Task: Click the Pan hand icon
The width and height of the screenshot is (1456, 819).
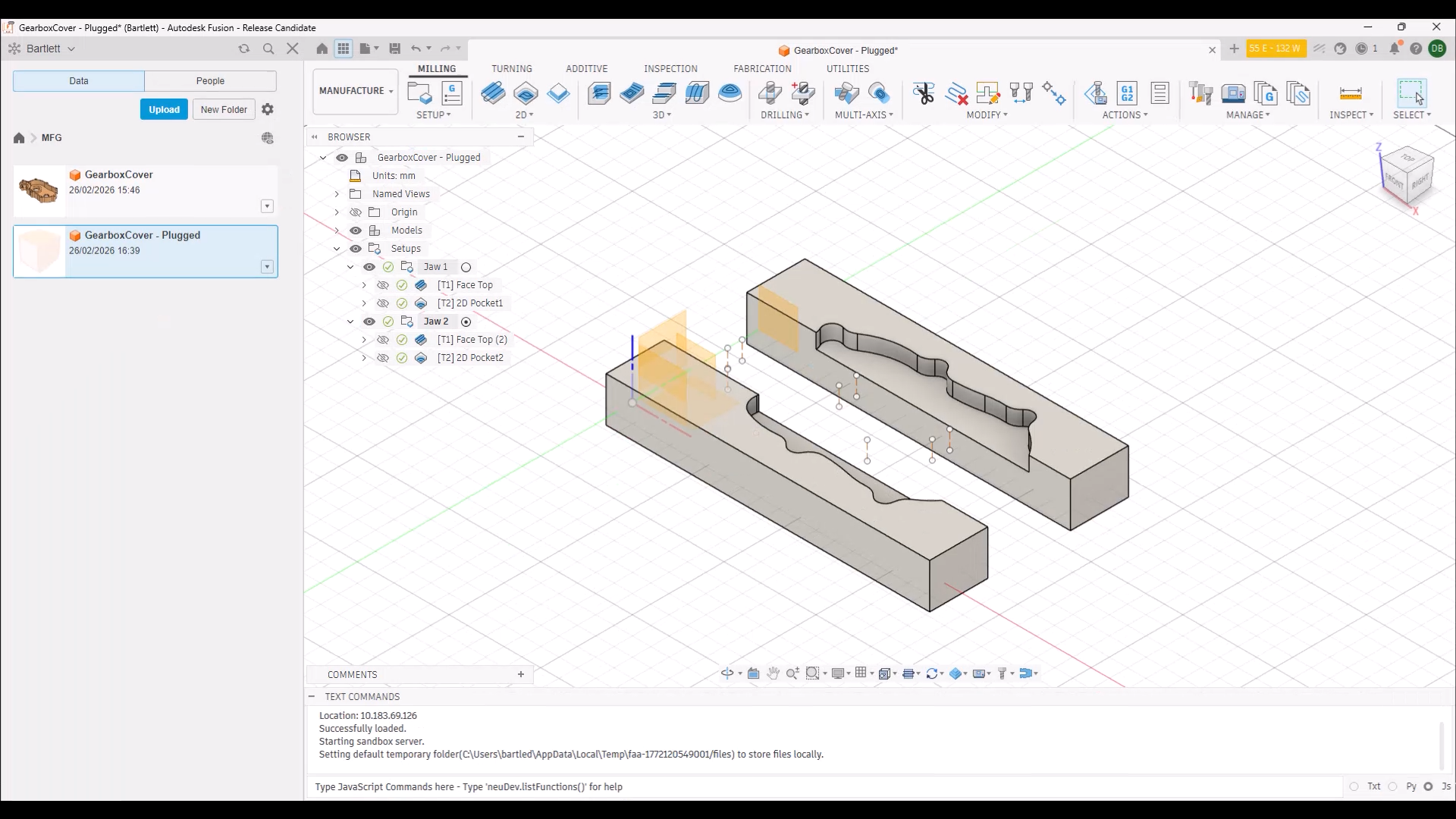Action: tap(773, 673)
